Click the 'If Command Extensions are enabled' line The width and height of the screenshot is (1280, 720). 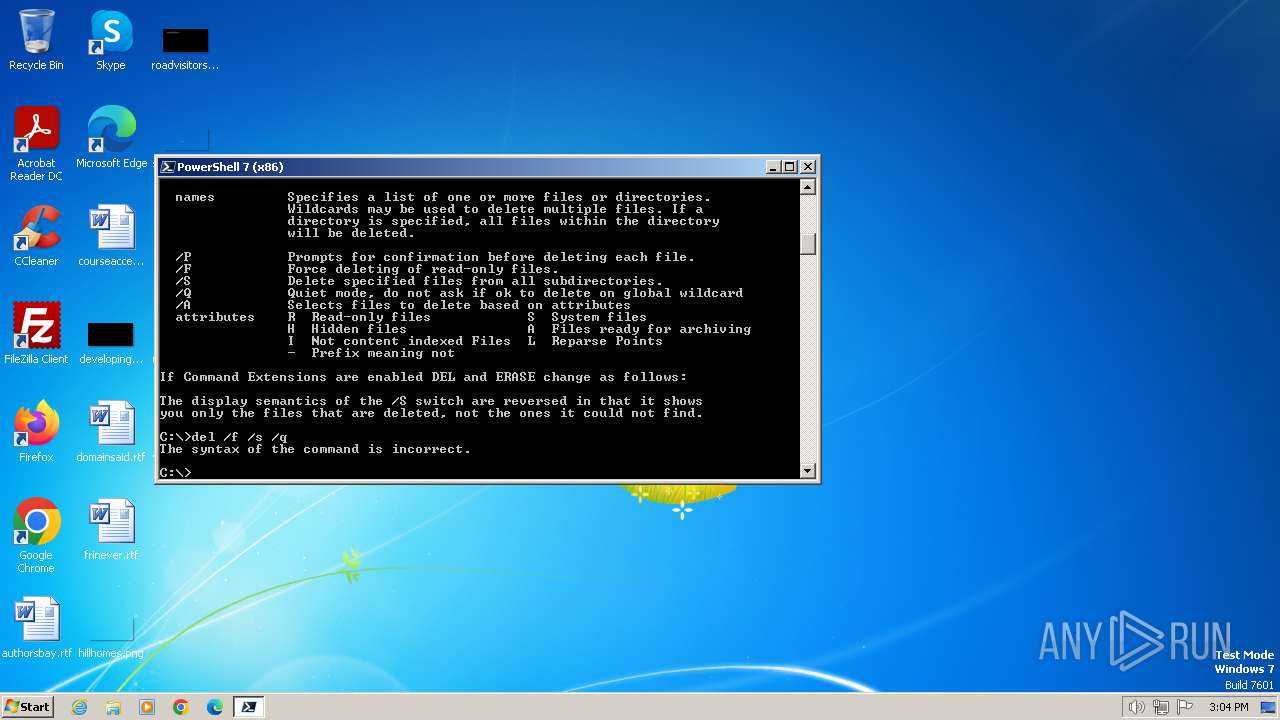(x=423, y=377)
